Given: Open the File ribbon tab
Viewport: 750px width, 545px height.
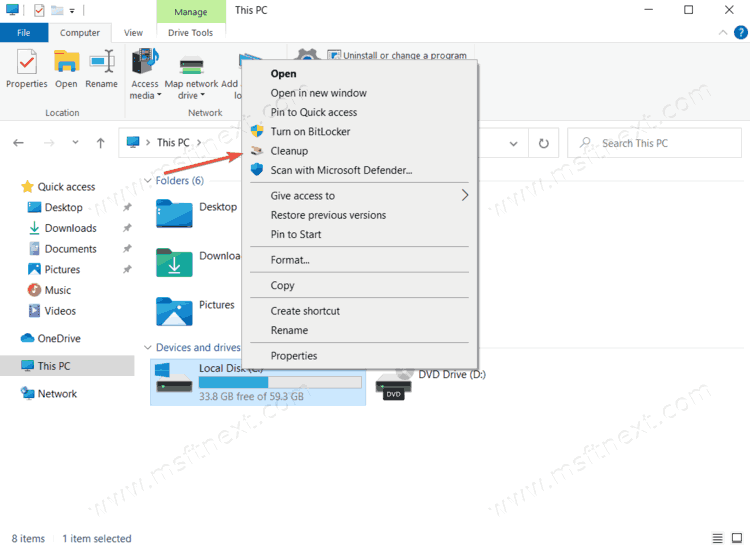Looking at the screenshot, I should pos(24,33).
